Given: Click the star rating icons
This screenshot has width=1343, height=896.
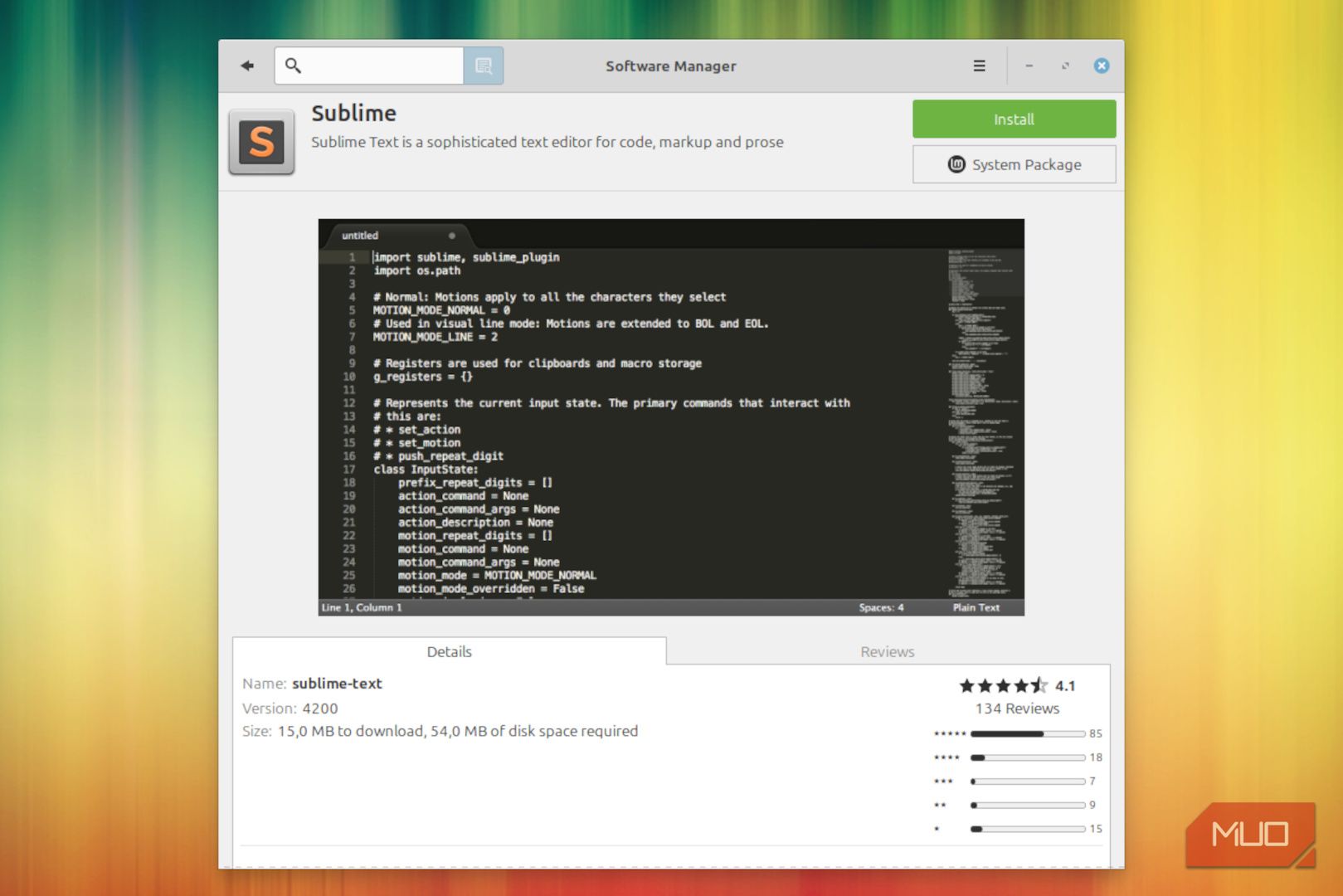Looking at the screenshot, I should pyautogui.click(x=1003, y=686).
